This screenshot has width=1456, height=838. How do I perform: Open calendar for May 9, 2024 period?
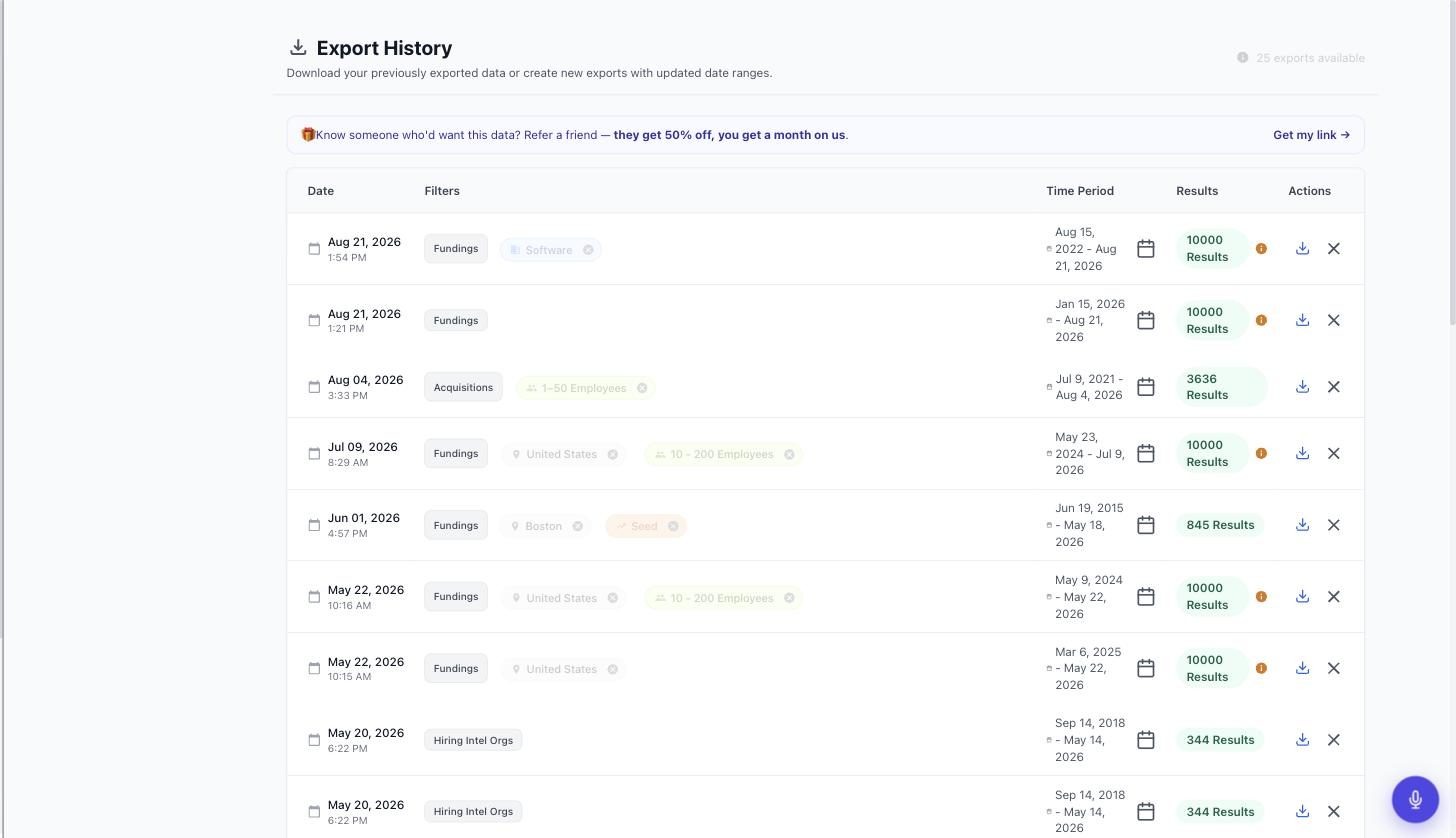coord(1146,596)
